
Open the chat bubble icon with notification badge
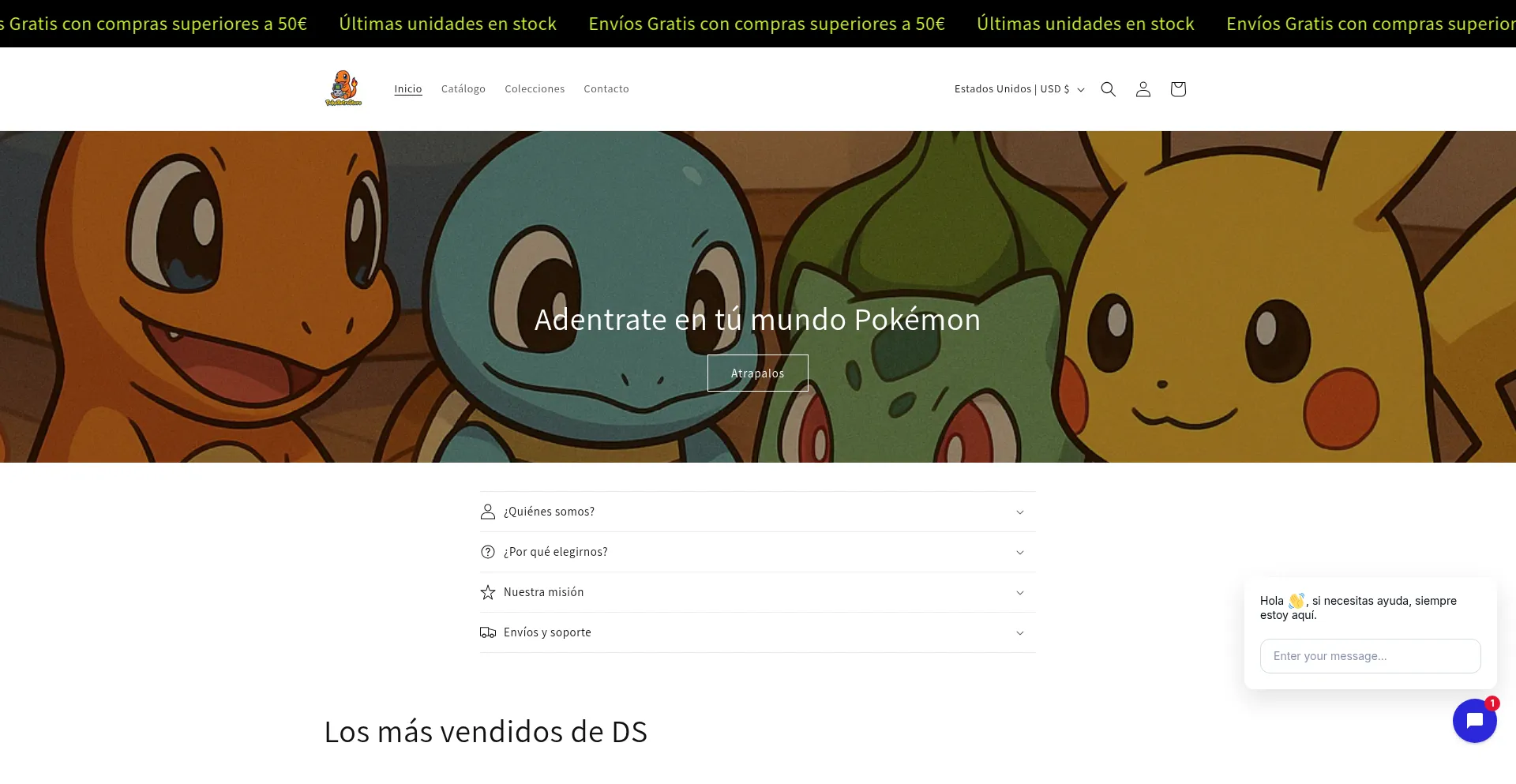pyautogui.click(x=1475, y=720)
